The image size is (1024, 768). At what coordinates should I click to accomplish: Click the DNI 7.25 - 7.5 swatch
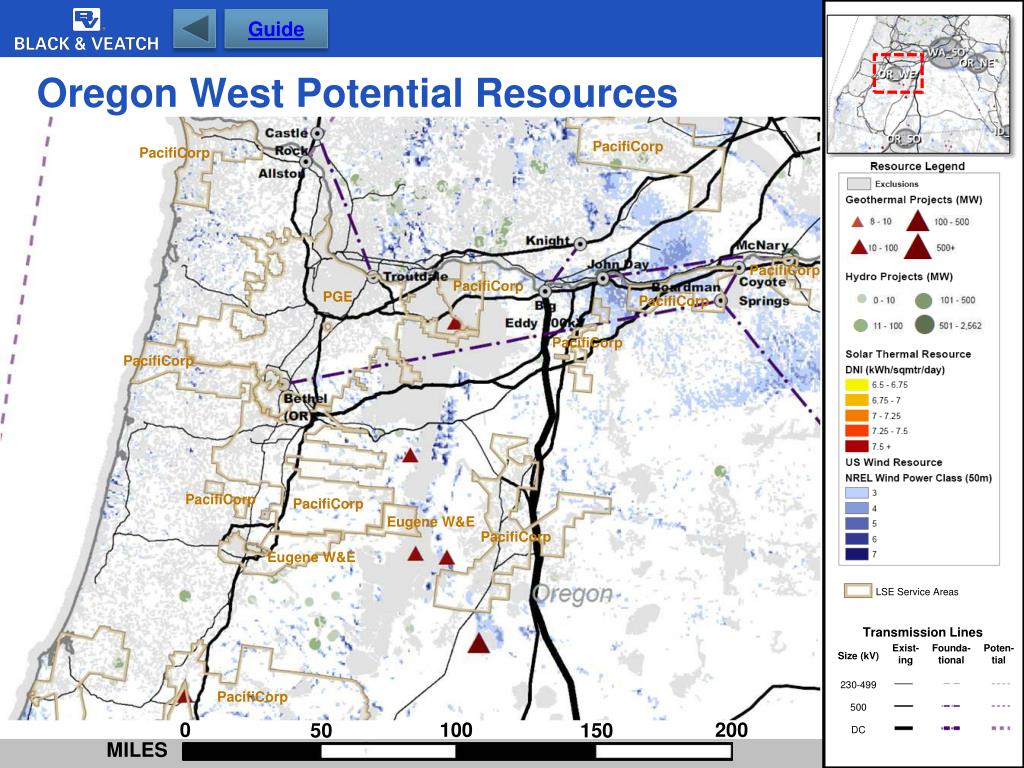click(857, 431)
